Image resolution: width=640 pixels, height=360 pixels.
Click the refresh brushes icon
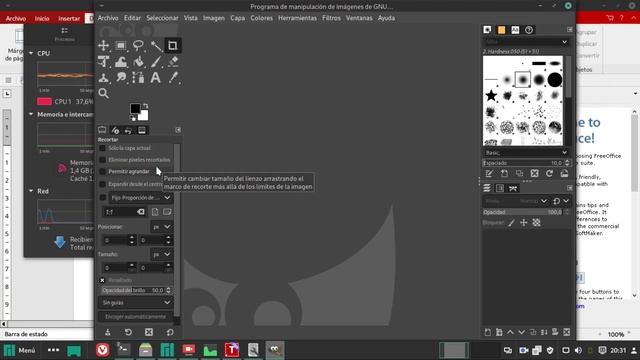coord(549,174)
